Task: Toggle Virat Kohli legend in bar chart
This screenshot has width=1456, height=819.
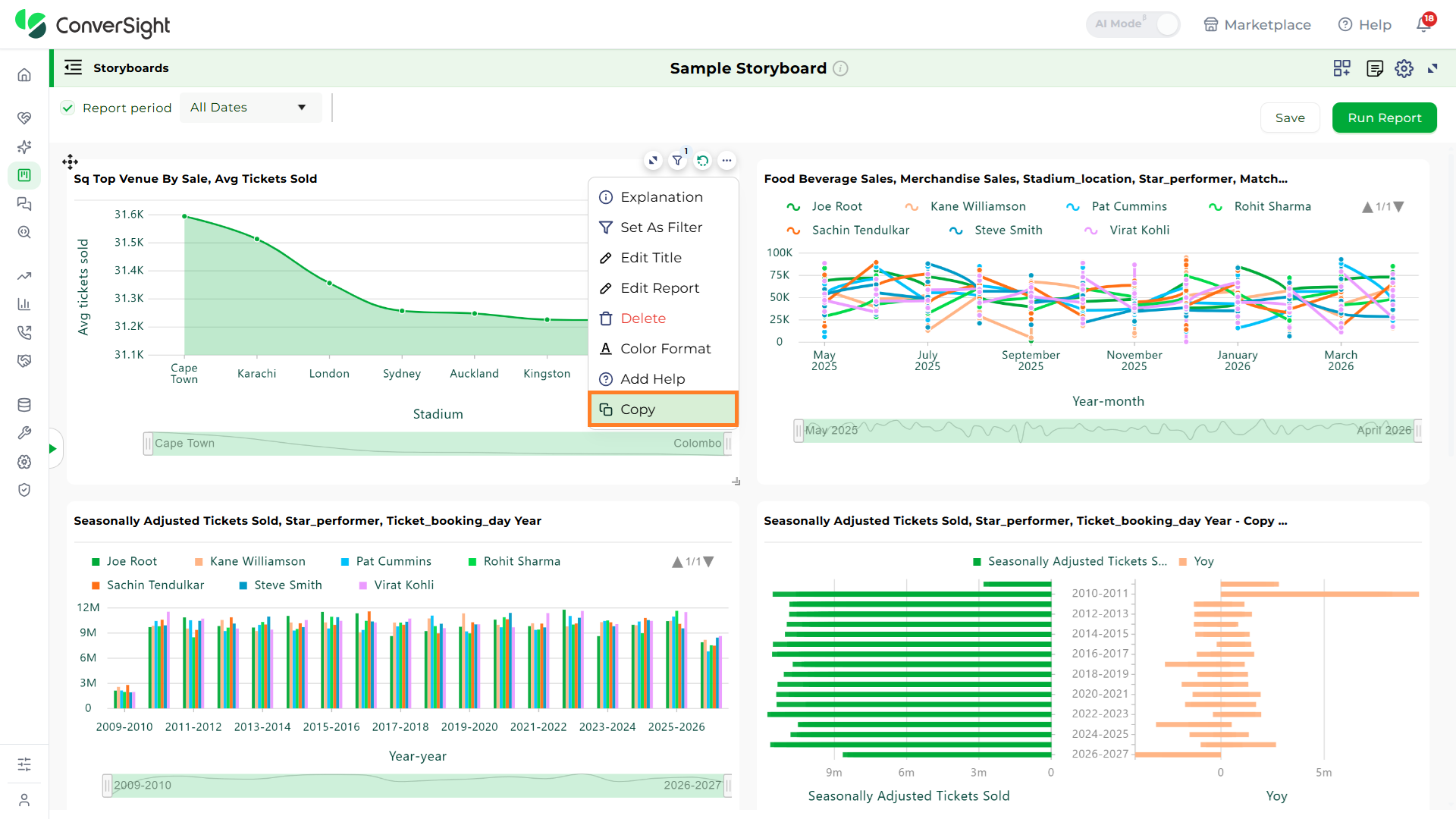Action: [x=397, y=585]
